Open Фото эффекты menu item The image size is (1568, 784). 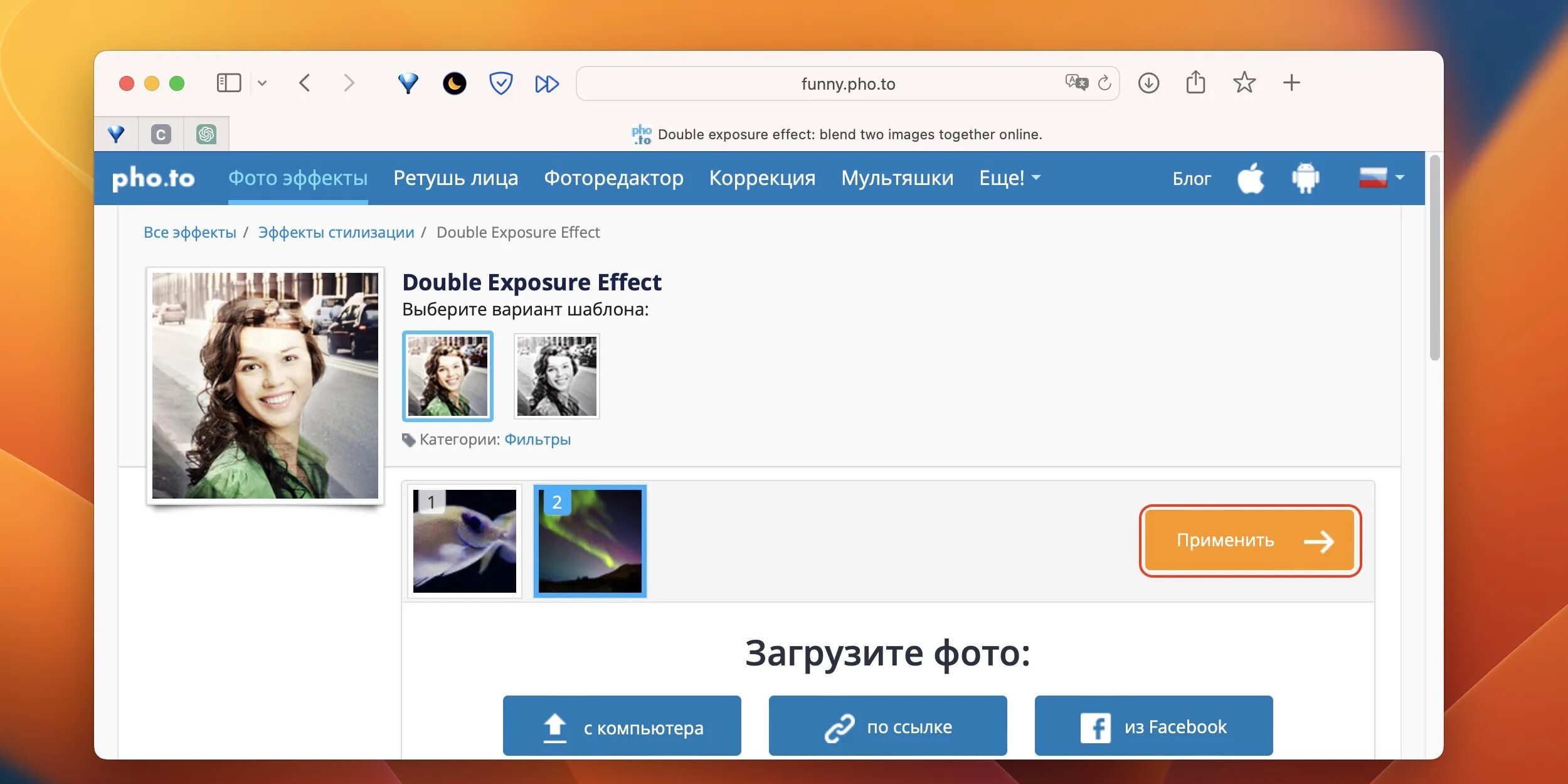298,178
